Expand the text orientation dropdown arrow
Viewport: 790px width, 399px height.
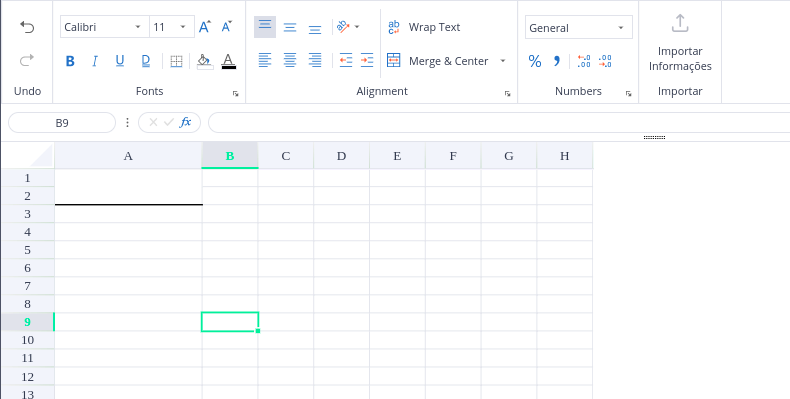click(357, 27)
